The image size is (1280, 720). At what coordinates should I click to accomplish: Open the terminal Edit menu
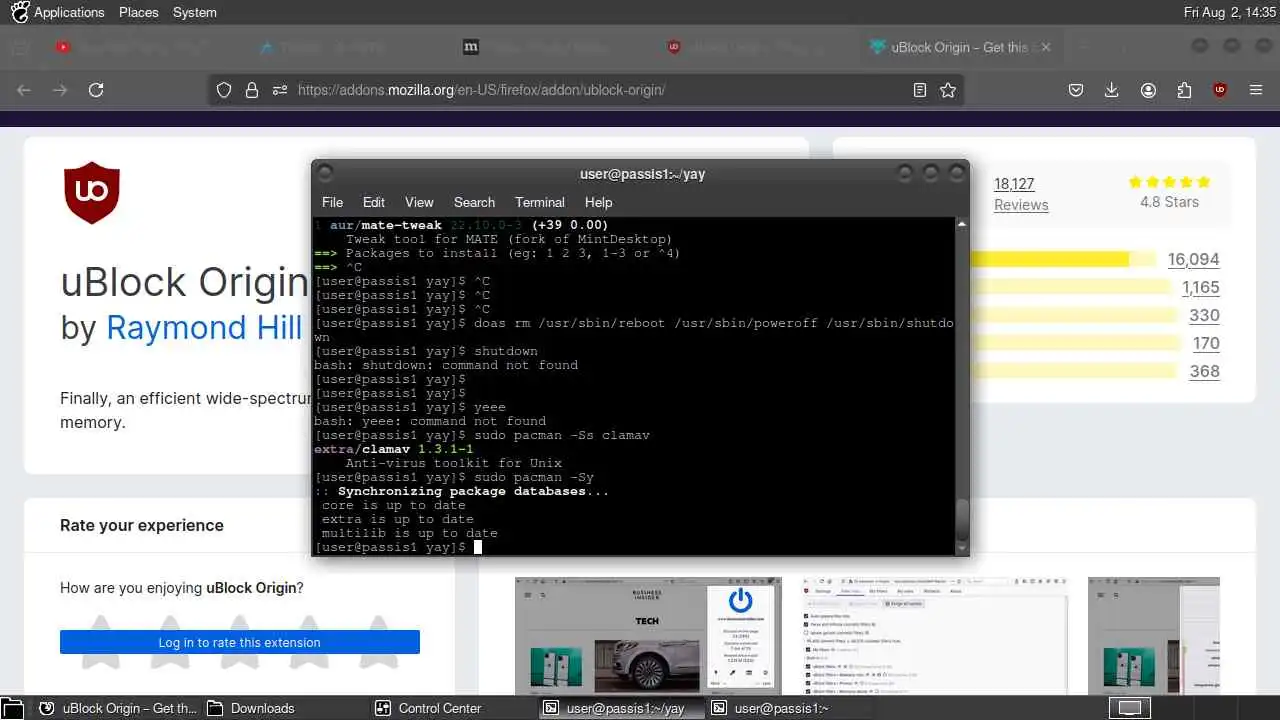(x=374, y=202)
